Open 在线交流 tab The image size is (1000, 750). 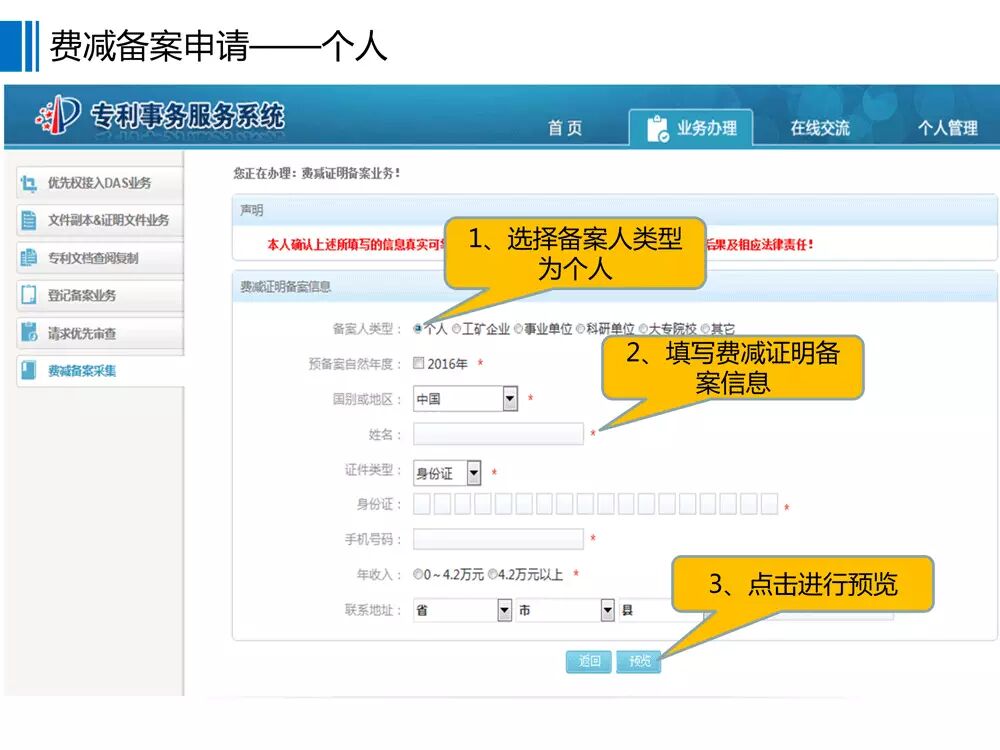coord(820,128)
